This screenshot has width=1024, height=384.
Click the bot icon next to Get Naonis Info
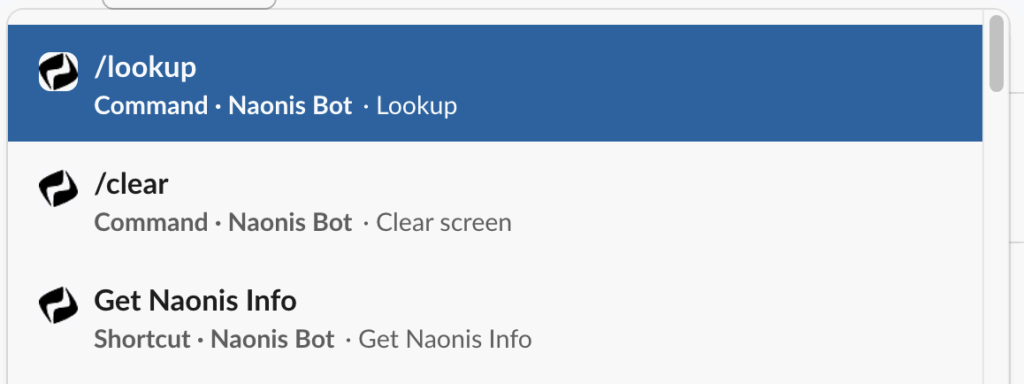click(58, 305)
